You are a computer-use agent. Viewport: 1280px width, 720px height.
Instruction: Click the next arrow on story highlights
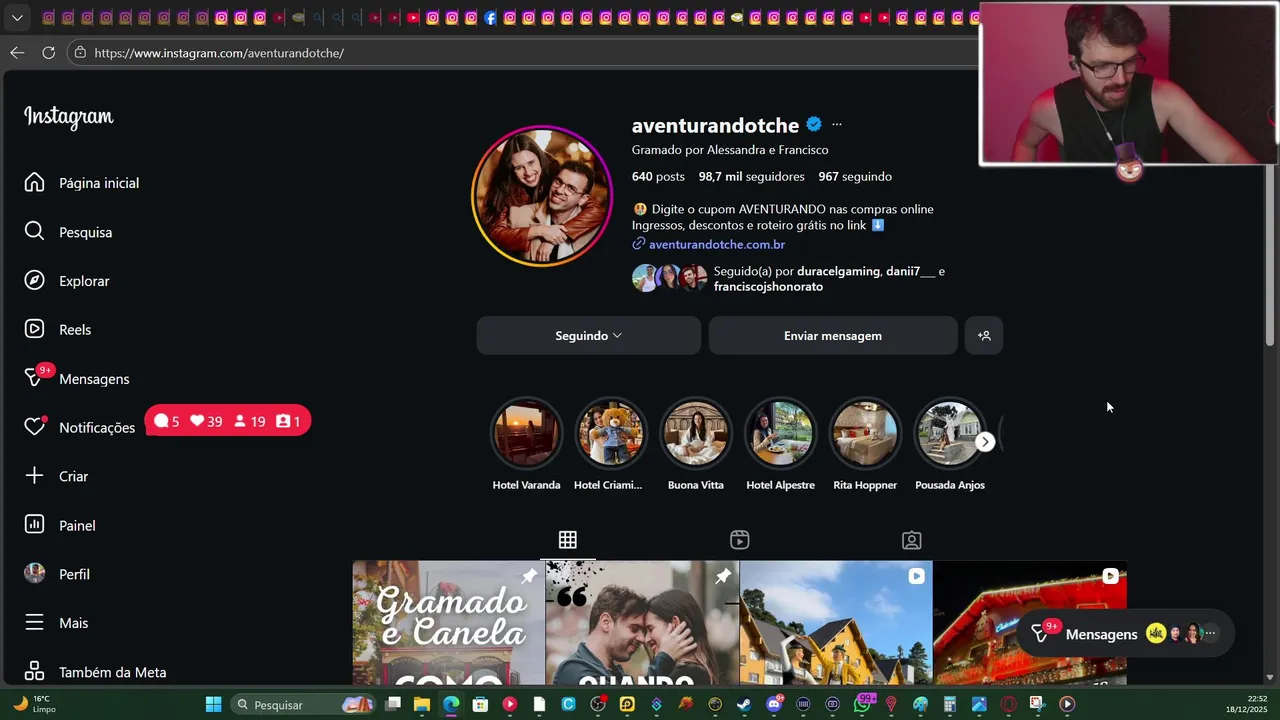point(985,442)
